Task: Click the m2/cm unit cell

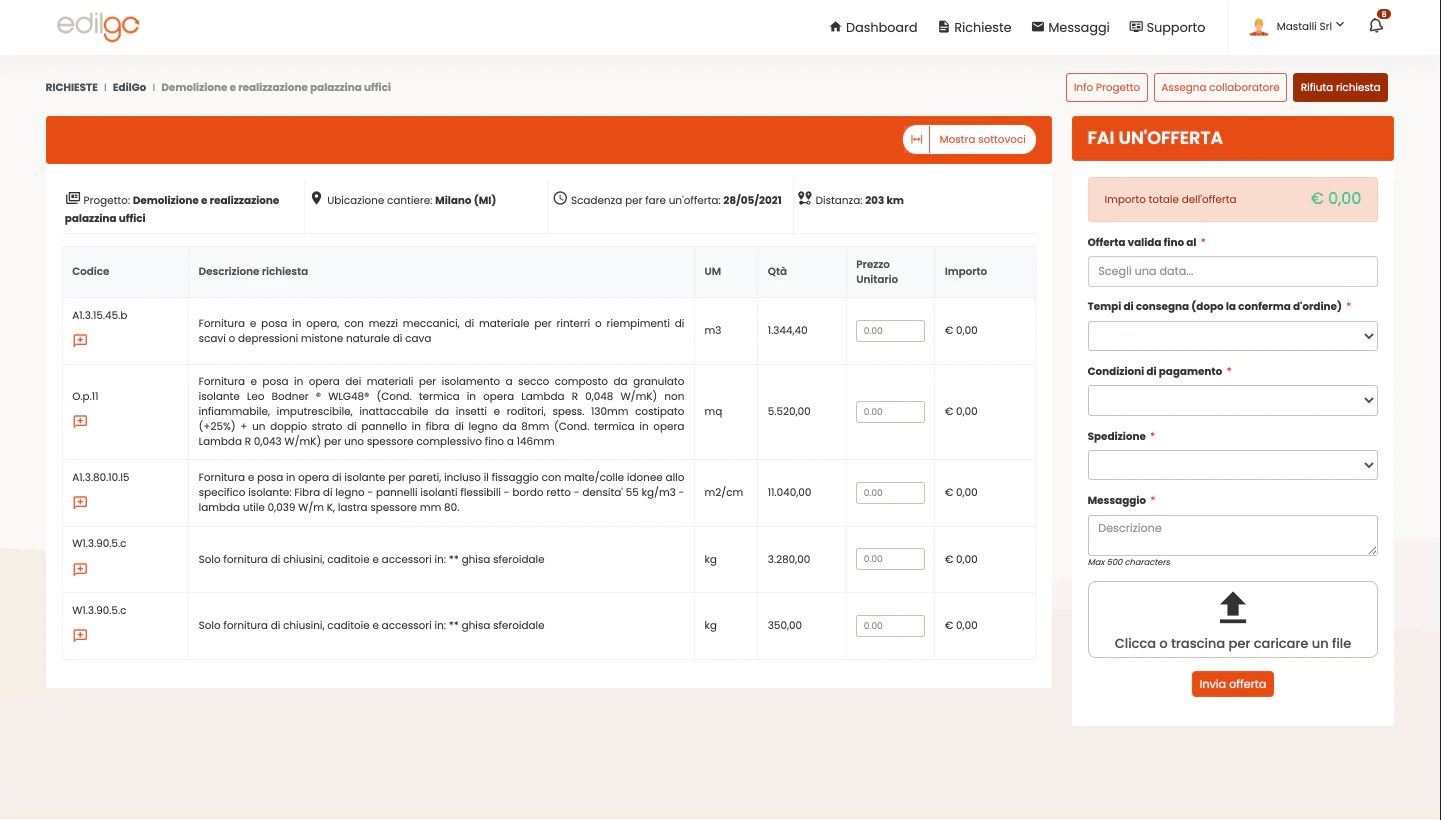Action: (x=724, y=492)
